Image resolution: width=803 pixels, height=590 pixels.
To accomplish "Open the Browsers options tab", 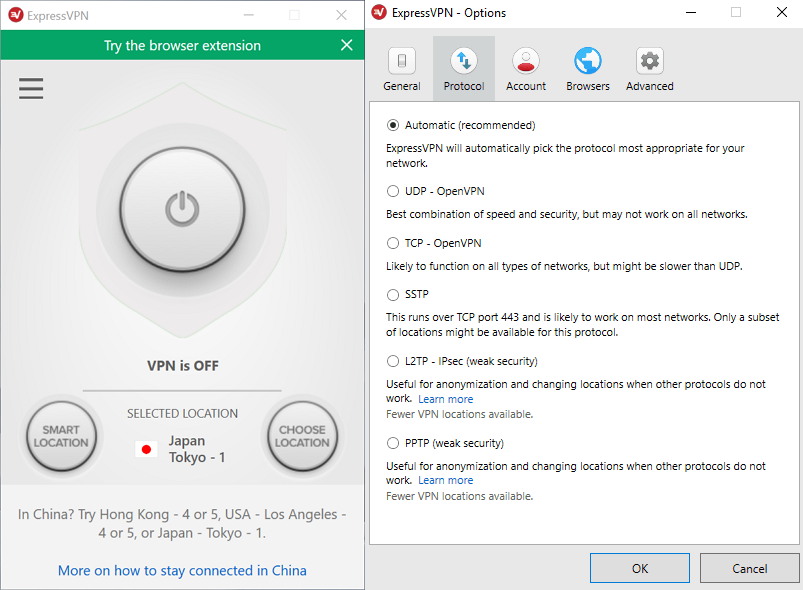I will 588,70.
